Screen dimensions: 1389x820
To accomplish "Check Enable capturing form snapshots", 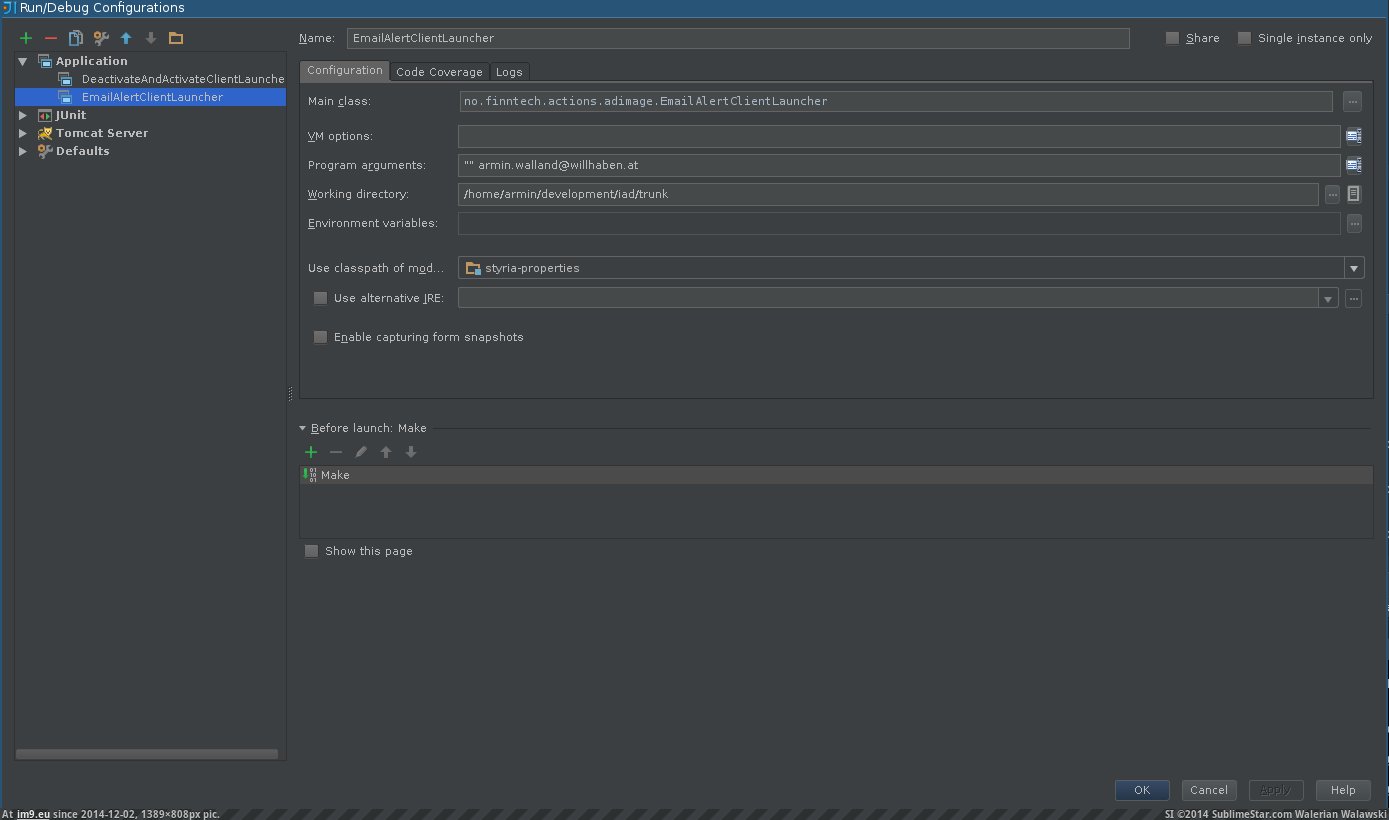I will [321, 337].
